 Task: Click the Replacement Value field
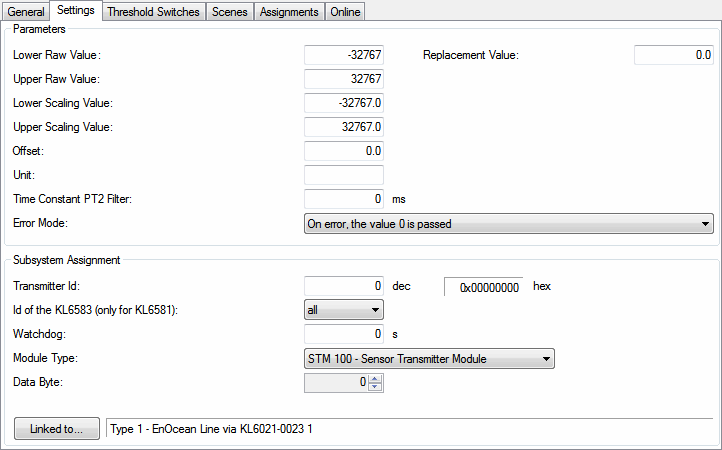tap(674, 55)
